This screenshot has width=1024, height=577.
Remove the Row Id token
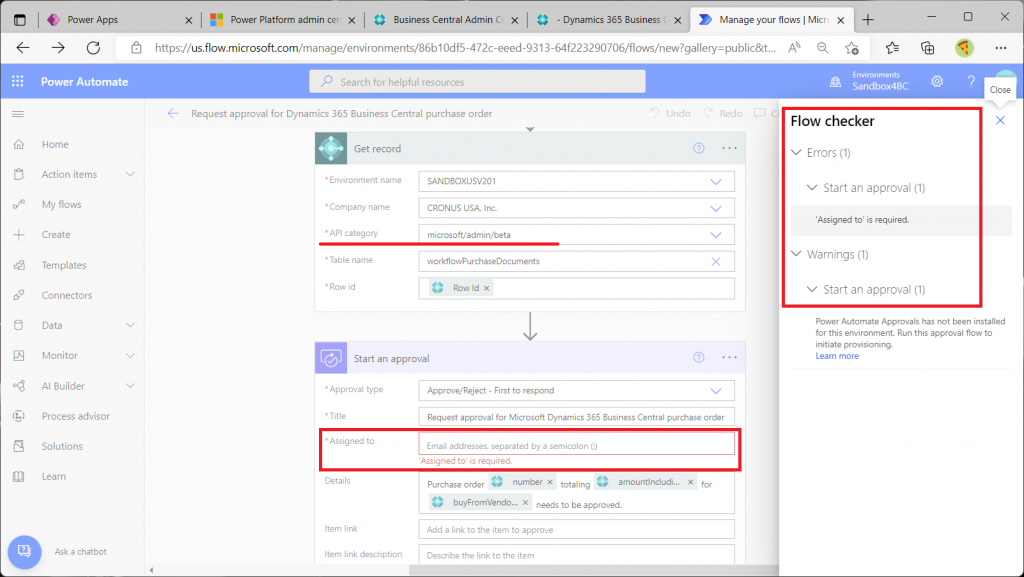tap(487, 288)
